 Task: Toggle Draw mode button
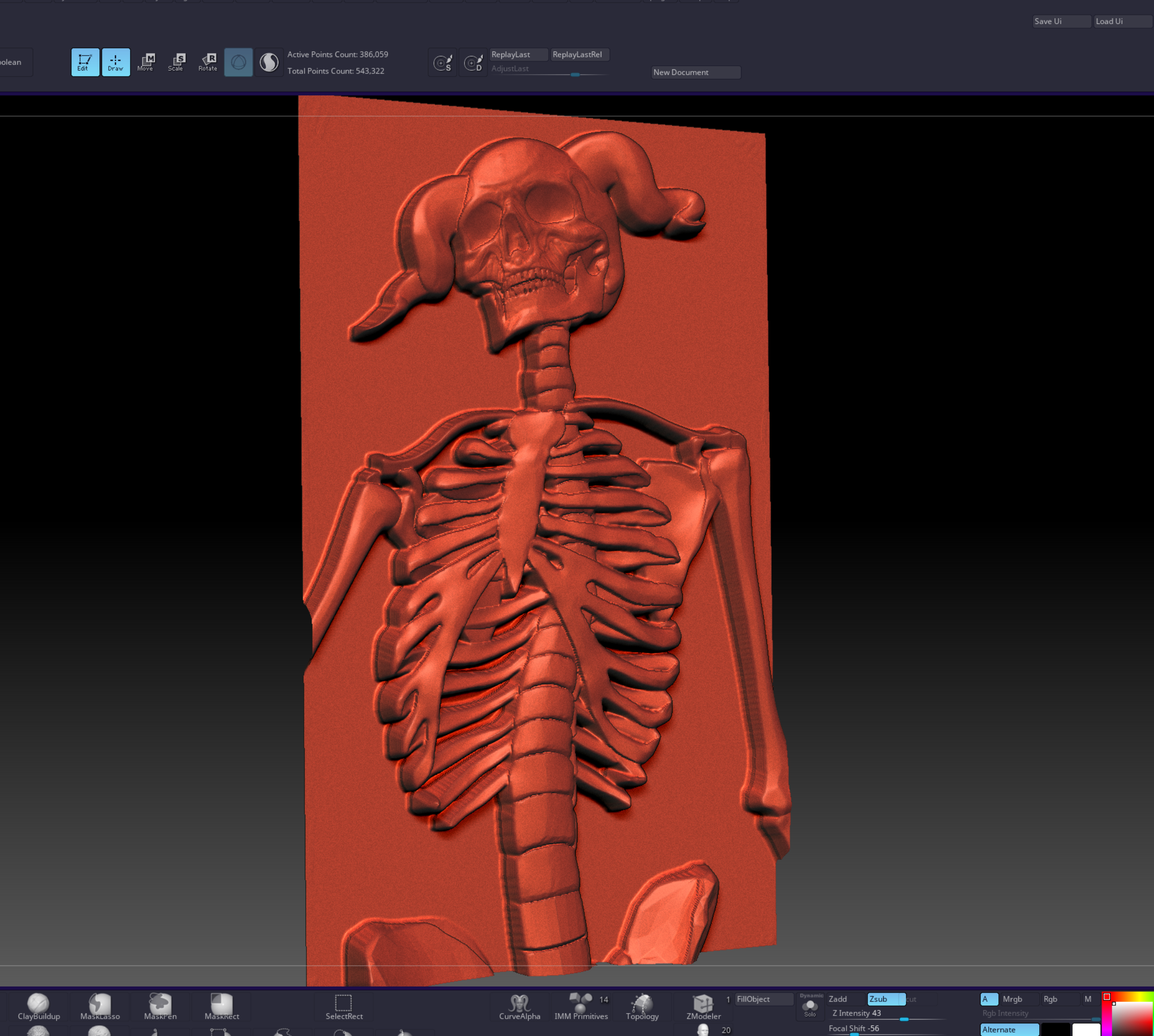coord(115,62)
